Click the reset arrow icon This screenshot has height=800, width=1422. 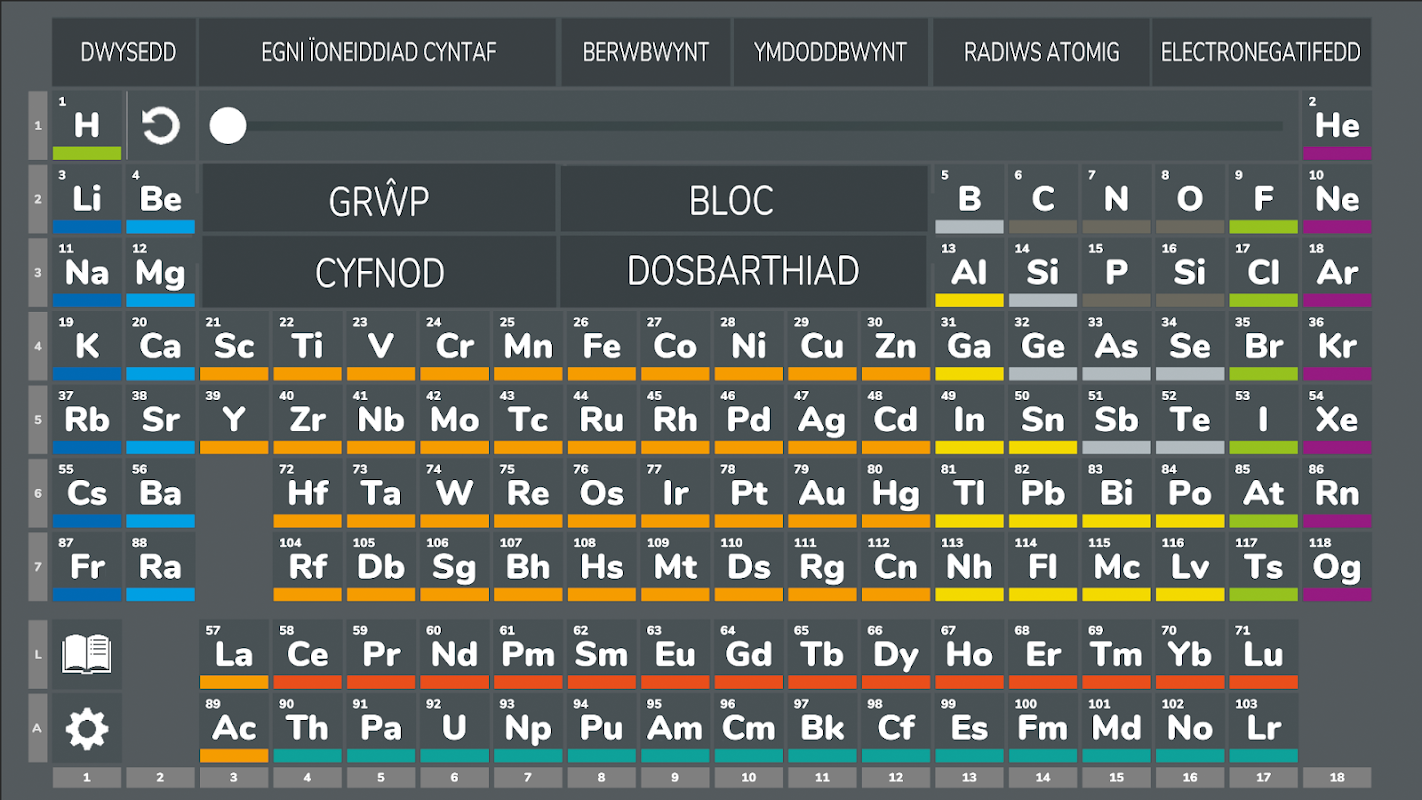coord(160,126)
